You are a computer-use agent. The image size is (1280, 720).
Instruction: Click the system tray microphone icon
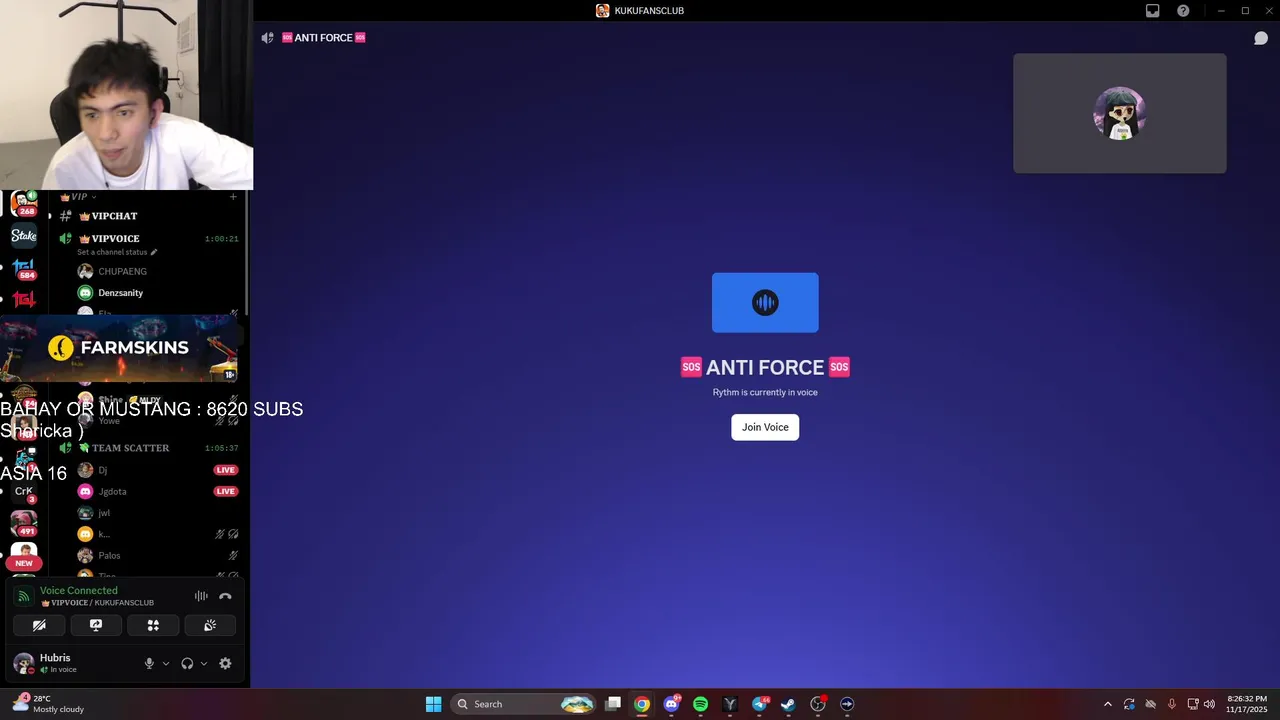tap(1171, 704)
